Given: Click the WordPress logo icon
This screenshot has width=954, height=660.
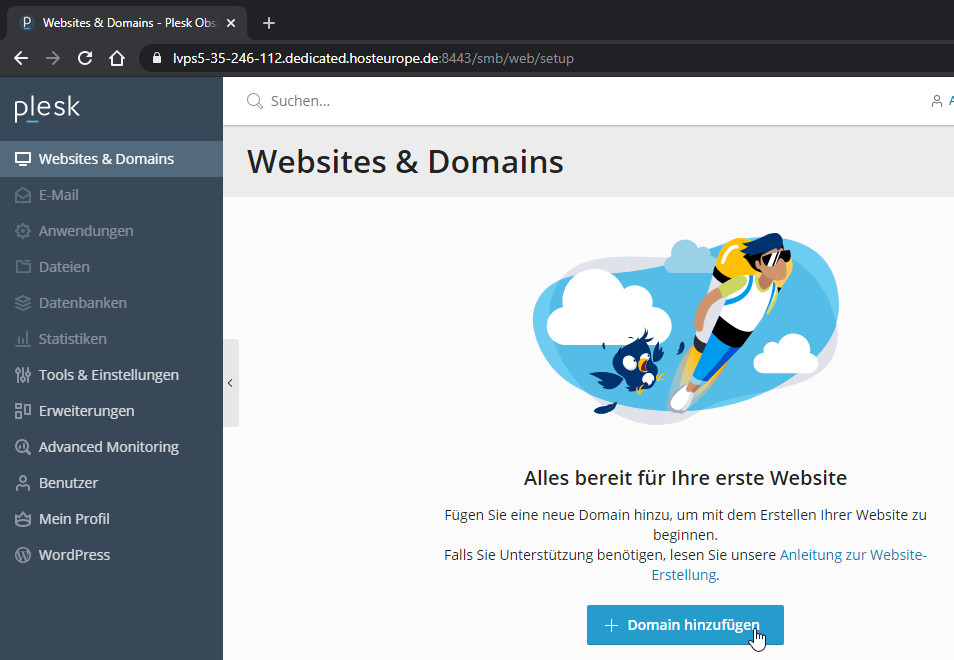Looking at the screenshot, I should click(x=22, y=555).
